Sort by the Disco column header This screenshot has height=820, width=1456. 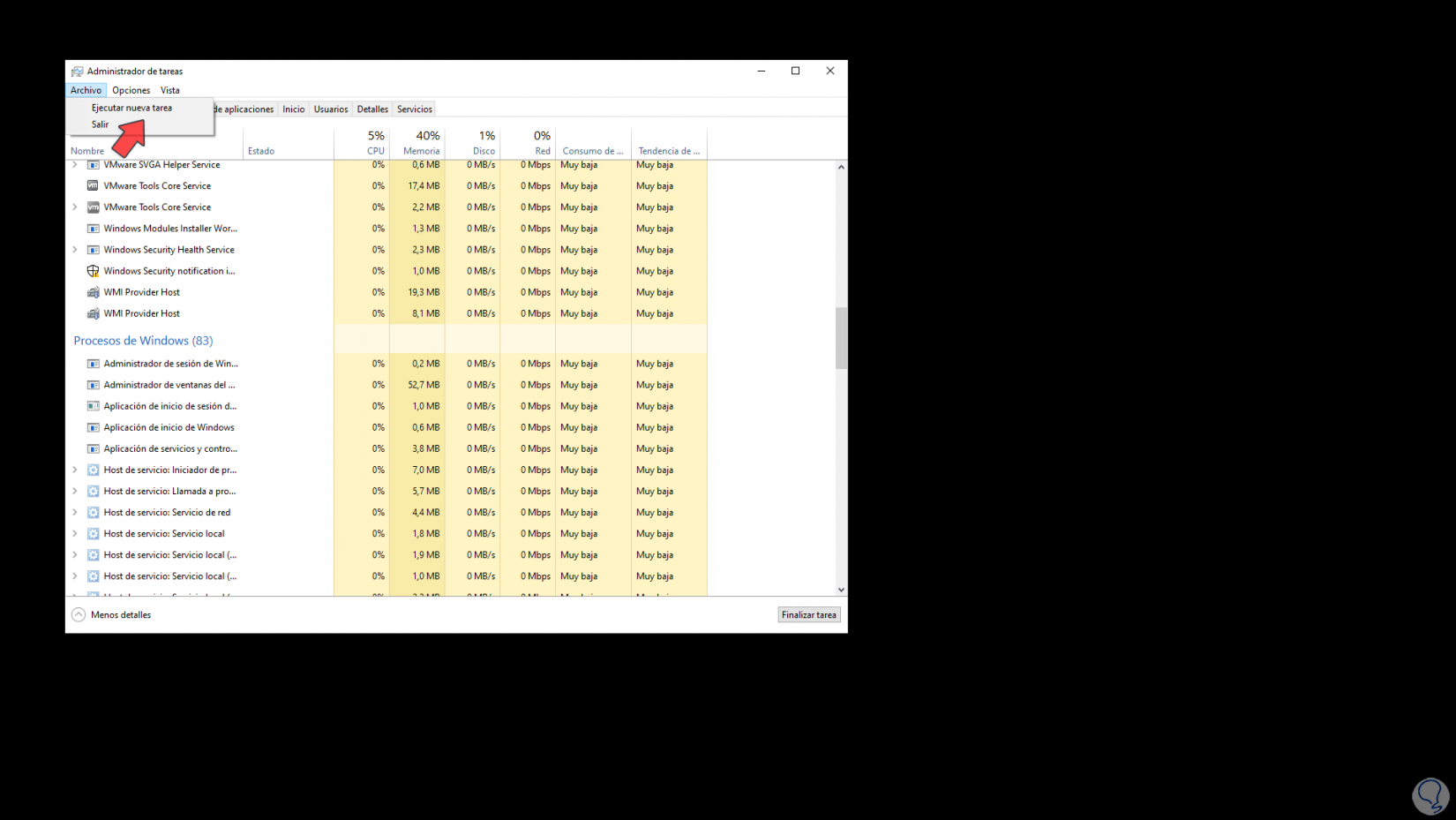point(472,143)
